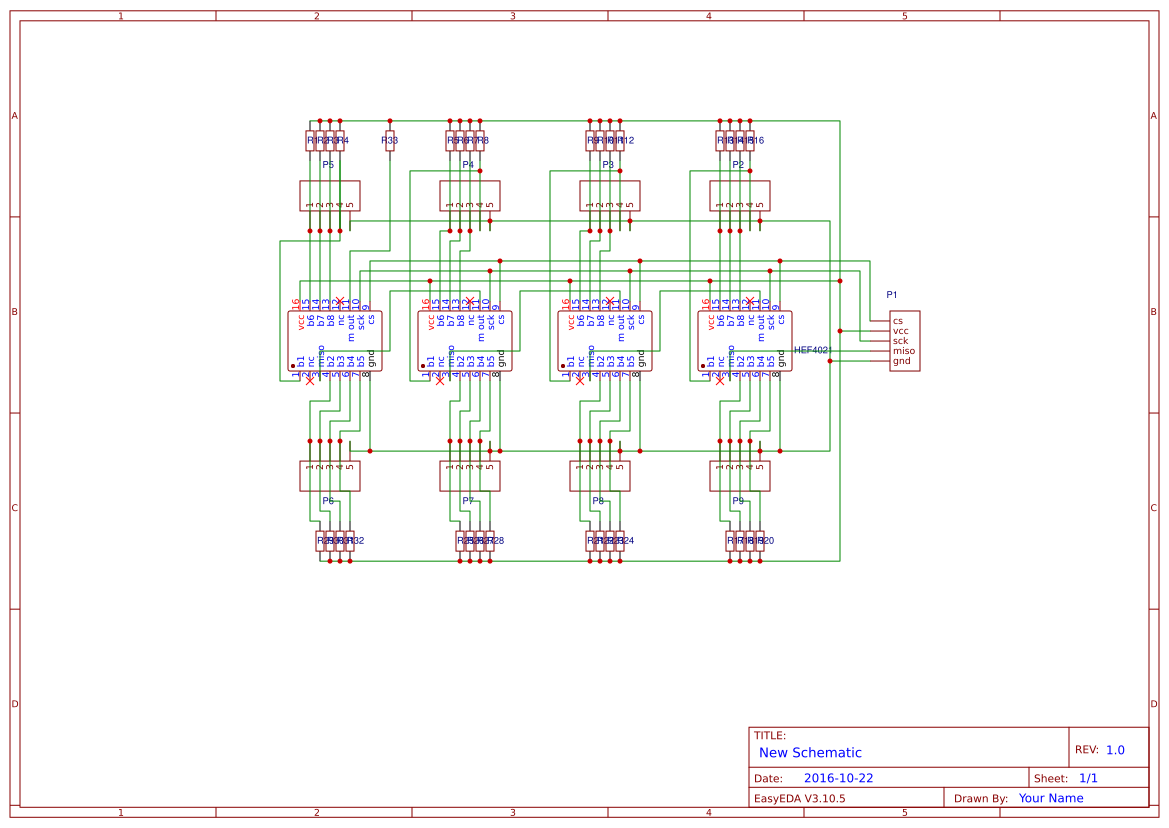This screenshot has width=1169, height=828.
Task: Click the 'Your Name' drawn-by field
Action: (x=1051, y=798)
